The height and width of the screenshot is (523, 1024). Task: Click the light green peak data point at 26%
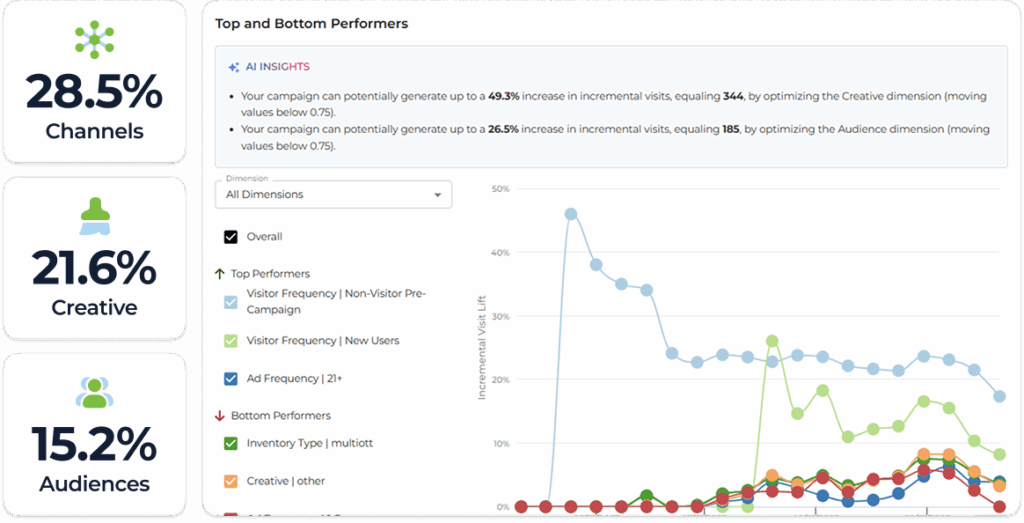(772, 341)
